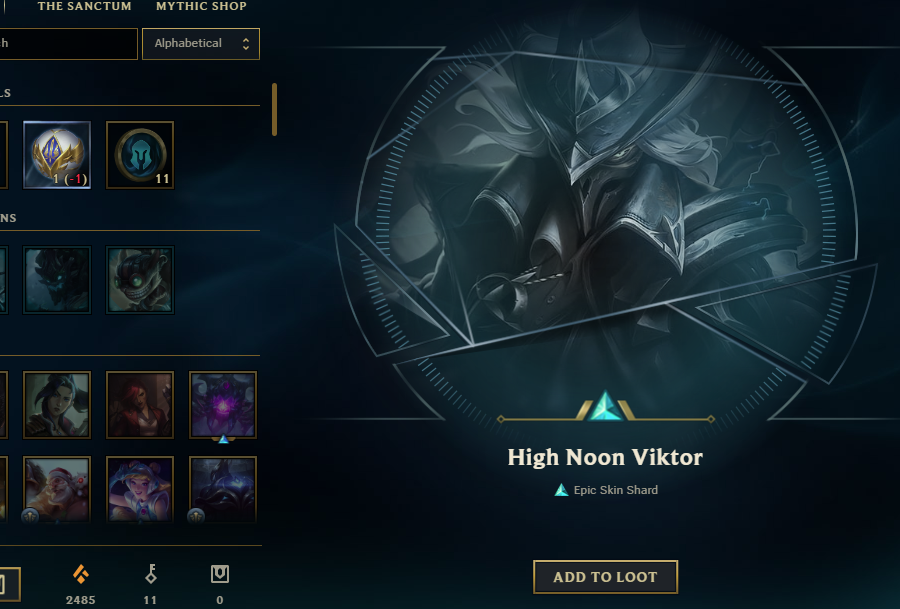Screen dimensions: 900x609
Task: Click the loot search input field
Action: point(68,44)
